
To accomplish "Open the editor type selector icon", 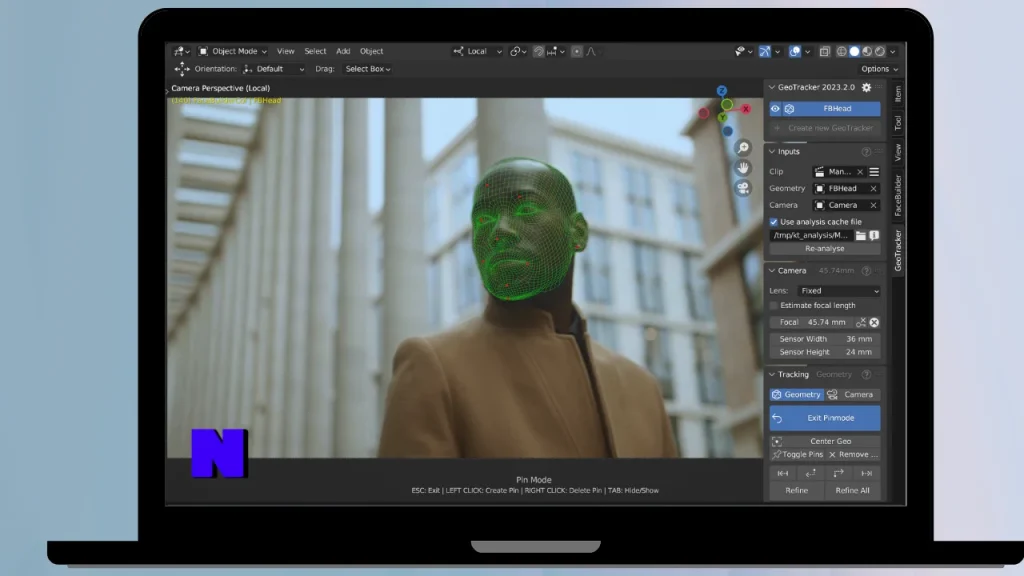I will point(181,51).
